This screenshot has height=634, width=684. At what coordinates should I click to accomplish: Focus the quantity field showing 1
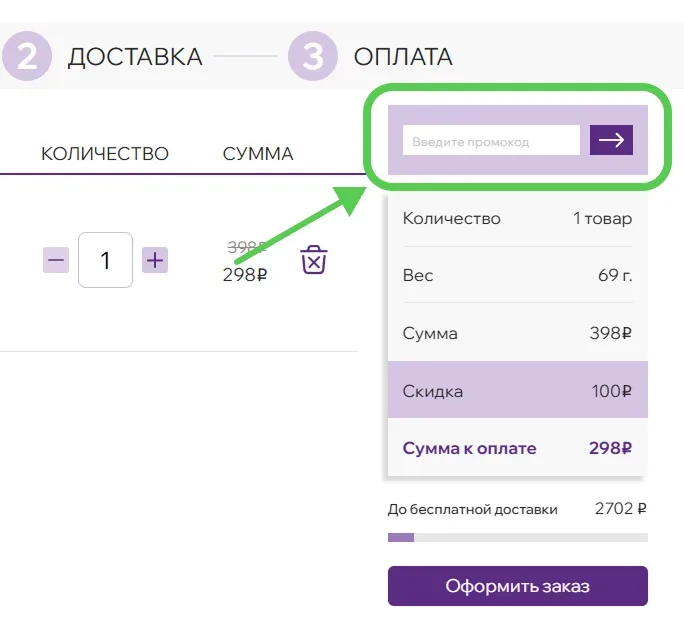[x=105, y=260]
